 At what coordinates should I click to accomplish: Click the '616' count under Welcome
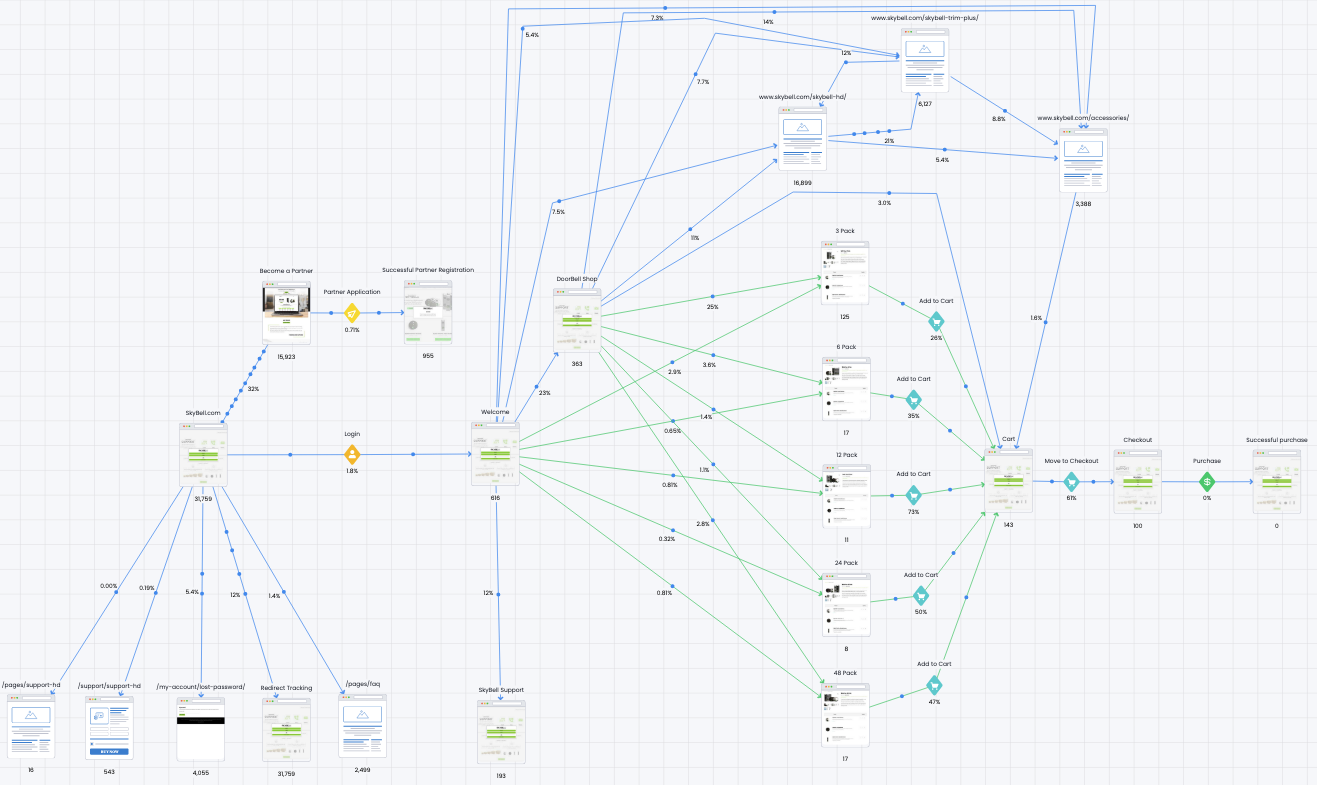pos(495,498)
